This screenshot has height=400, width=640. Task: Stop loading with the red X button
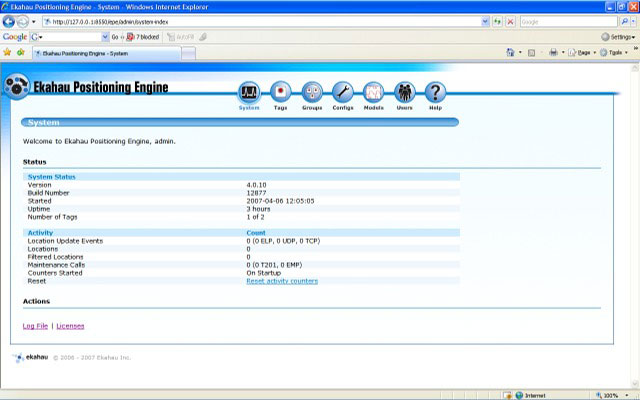pyautogui.click(x=510, y=22)
